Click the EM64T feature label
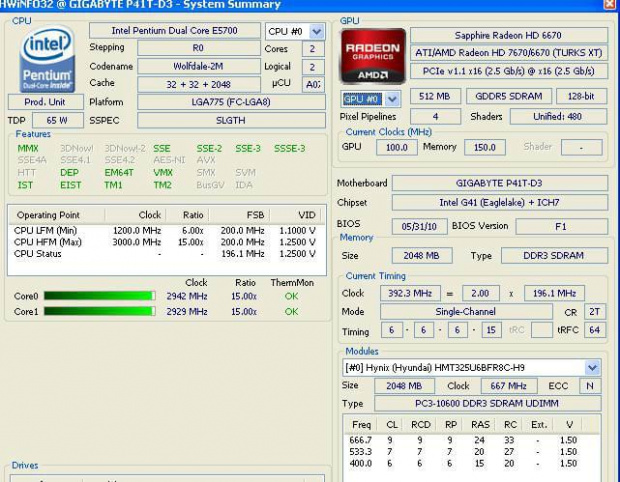Screen dimensions: 620x482 [119, 173]
